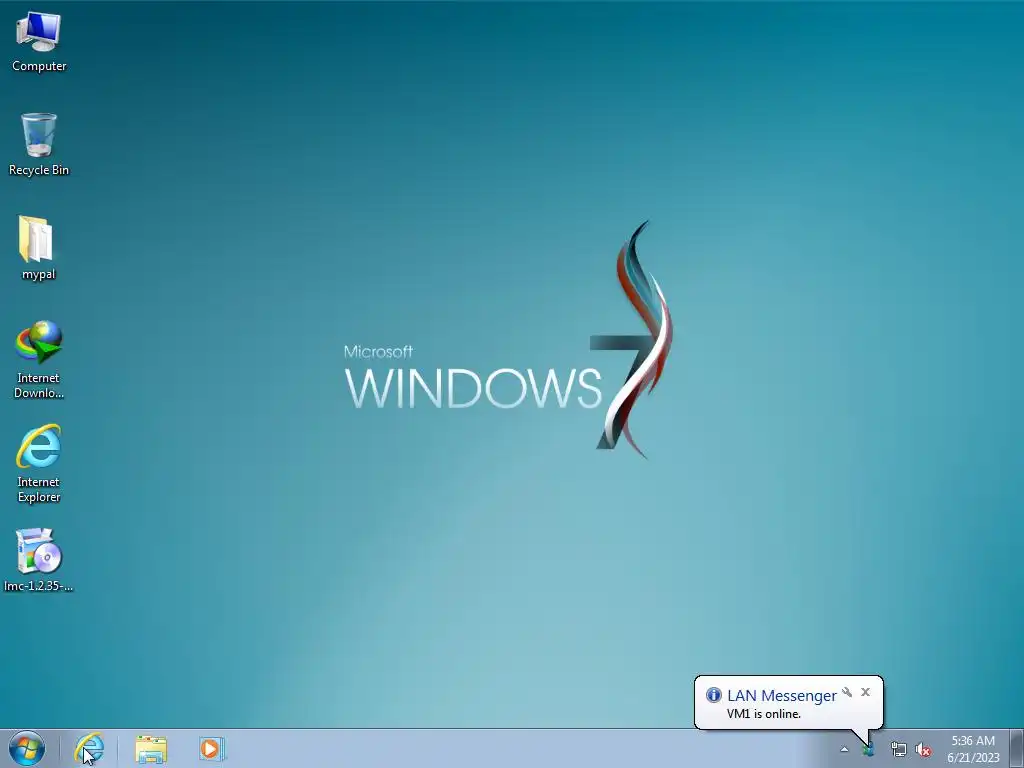Open Windows Explorer from the taskbar

coord(151,749)
